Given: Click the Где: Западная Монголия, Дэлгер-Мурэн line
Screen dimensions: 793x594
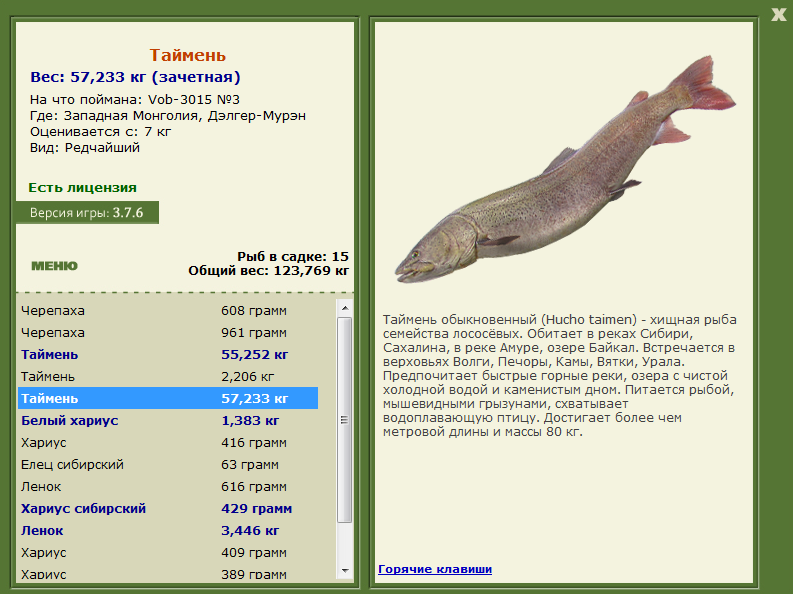Looking at the screenshot, I should point(168,116).
